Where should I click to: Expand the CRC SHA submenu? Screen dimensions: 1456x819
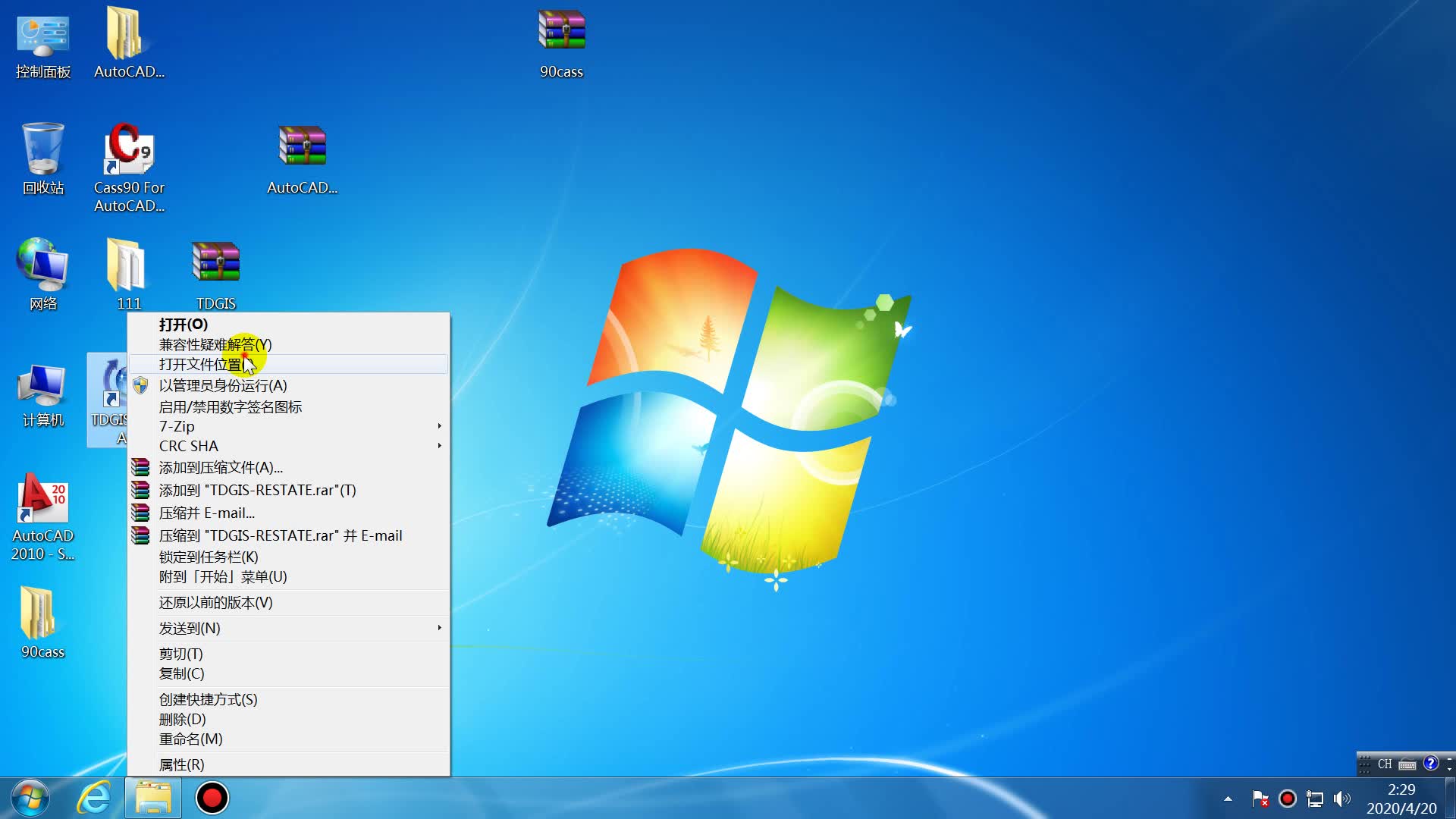click(289, 446)
